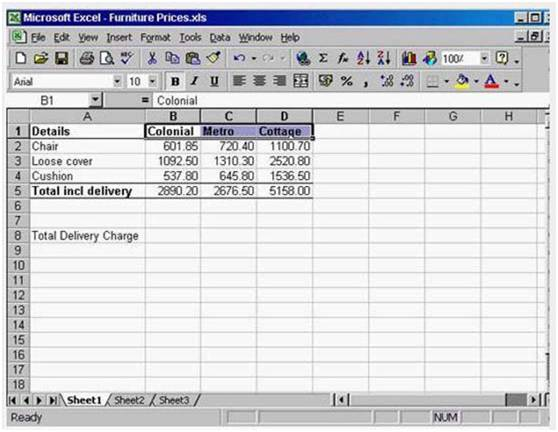Image resolution: width=558 pixels, height=432 pixels.
Task: Click the Fill Color paint bucket swatch
Action: tap(462, 81)
